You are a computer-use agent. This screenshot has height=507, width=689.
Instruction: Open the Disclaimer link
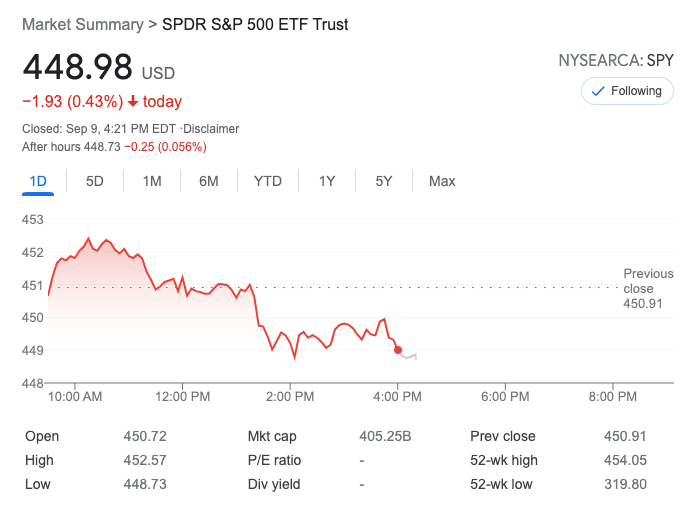[x=211, y=129]
